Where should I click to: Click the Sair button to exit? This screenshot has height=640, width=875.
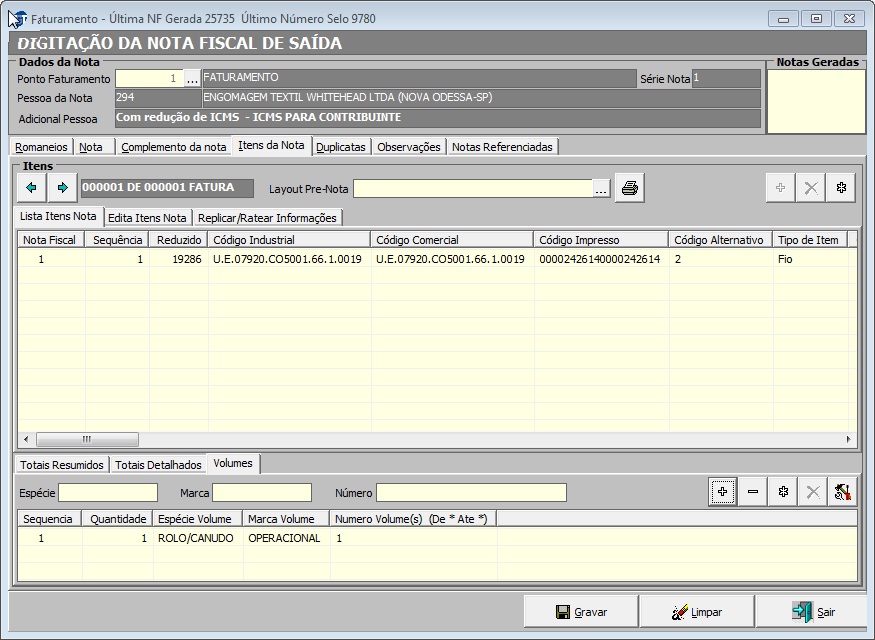tap(812, 612)
